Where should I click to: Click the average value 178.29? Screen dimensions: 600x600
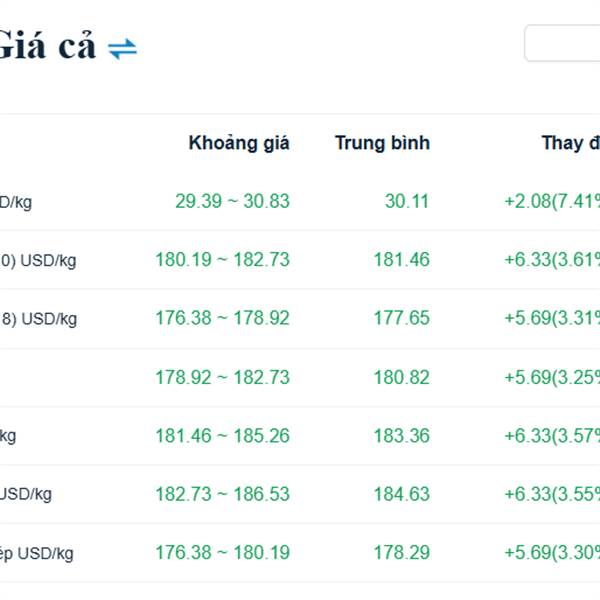tap(401, 552)
